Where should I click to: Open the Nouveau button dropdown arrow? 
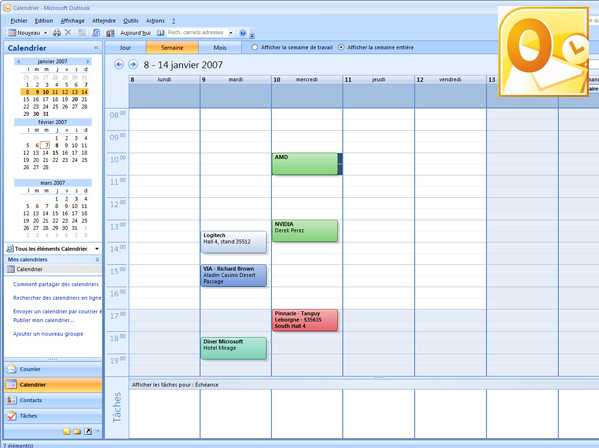tap(45, 33)
